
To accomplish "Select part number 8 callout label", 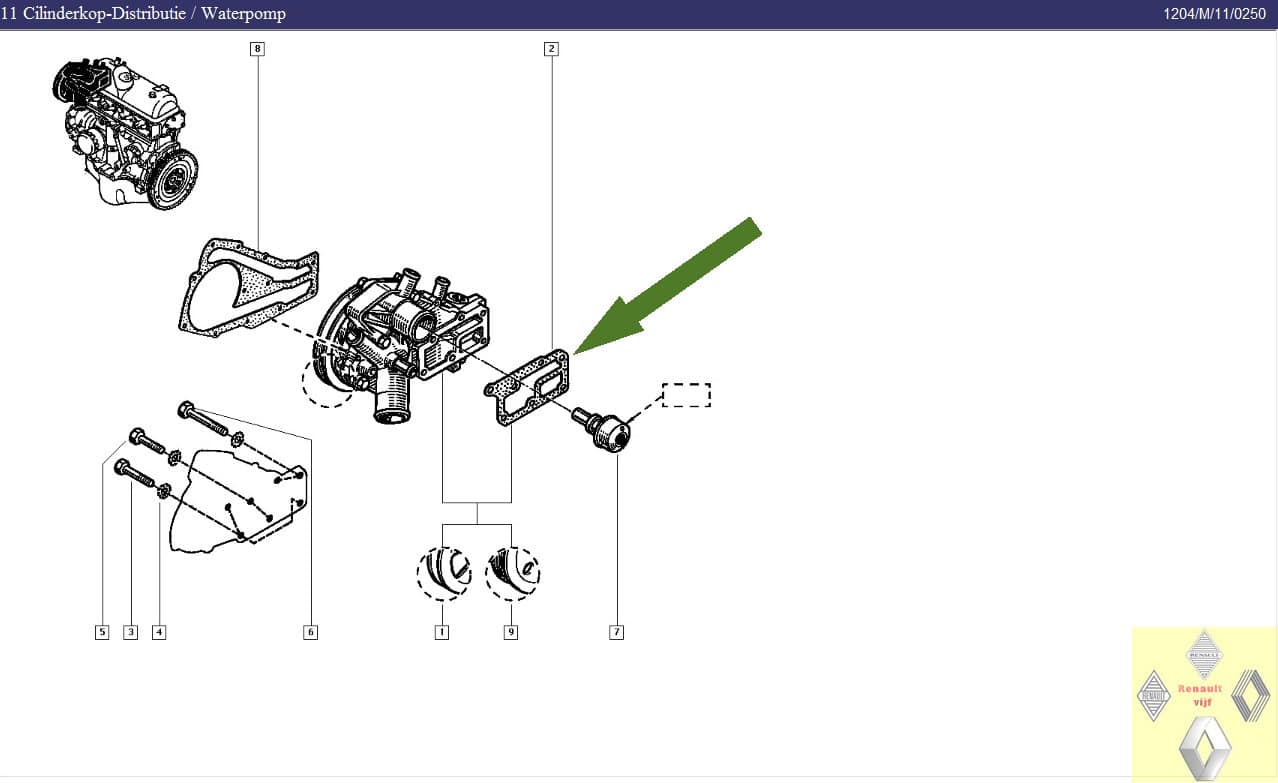I will pyautogui.click(x=258, y=47).
